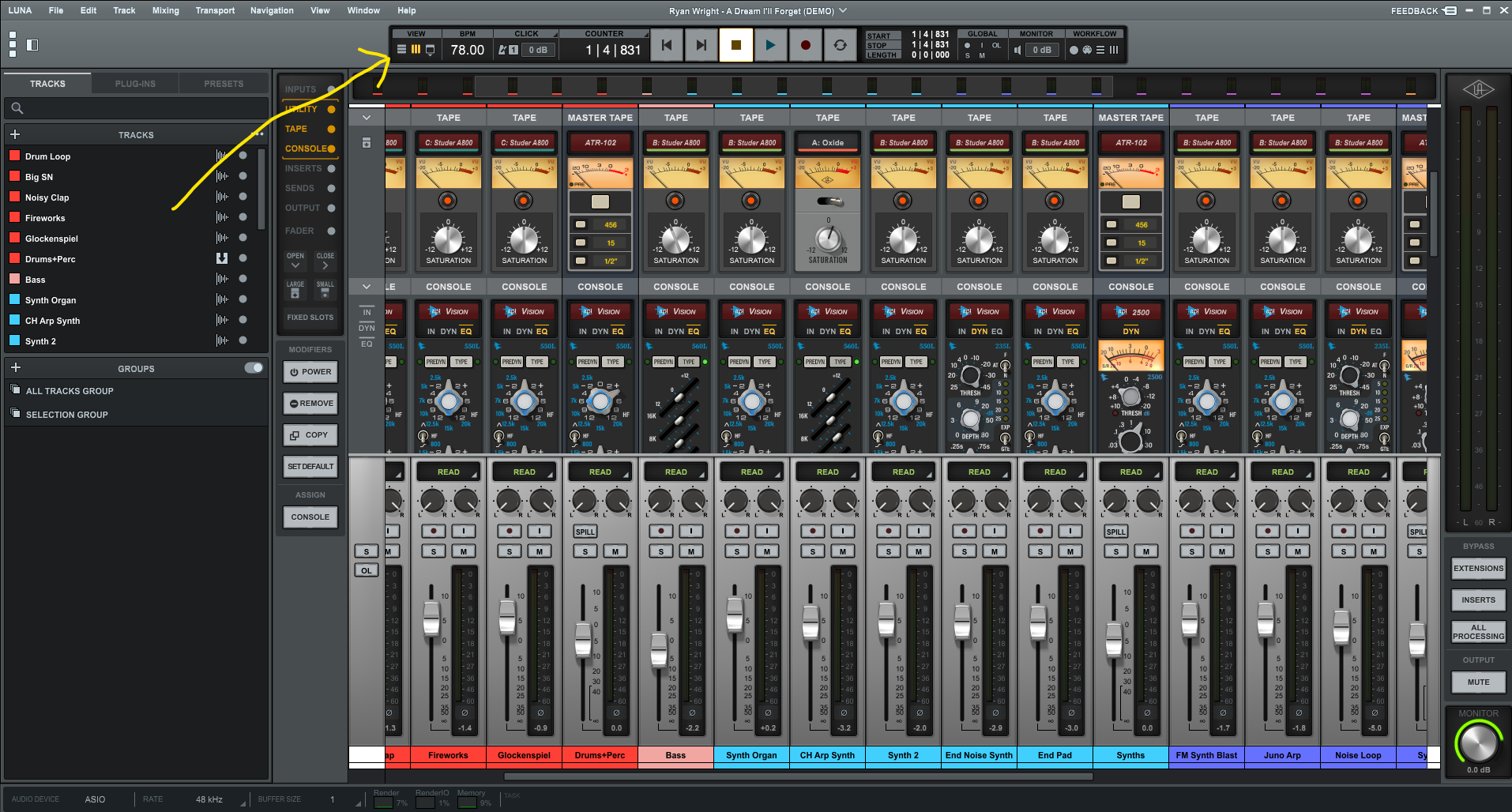Open the FEEDBACK icon at top right

coord(1450,11)
